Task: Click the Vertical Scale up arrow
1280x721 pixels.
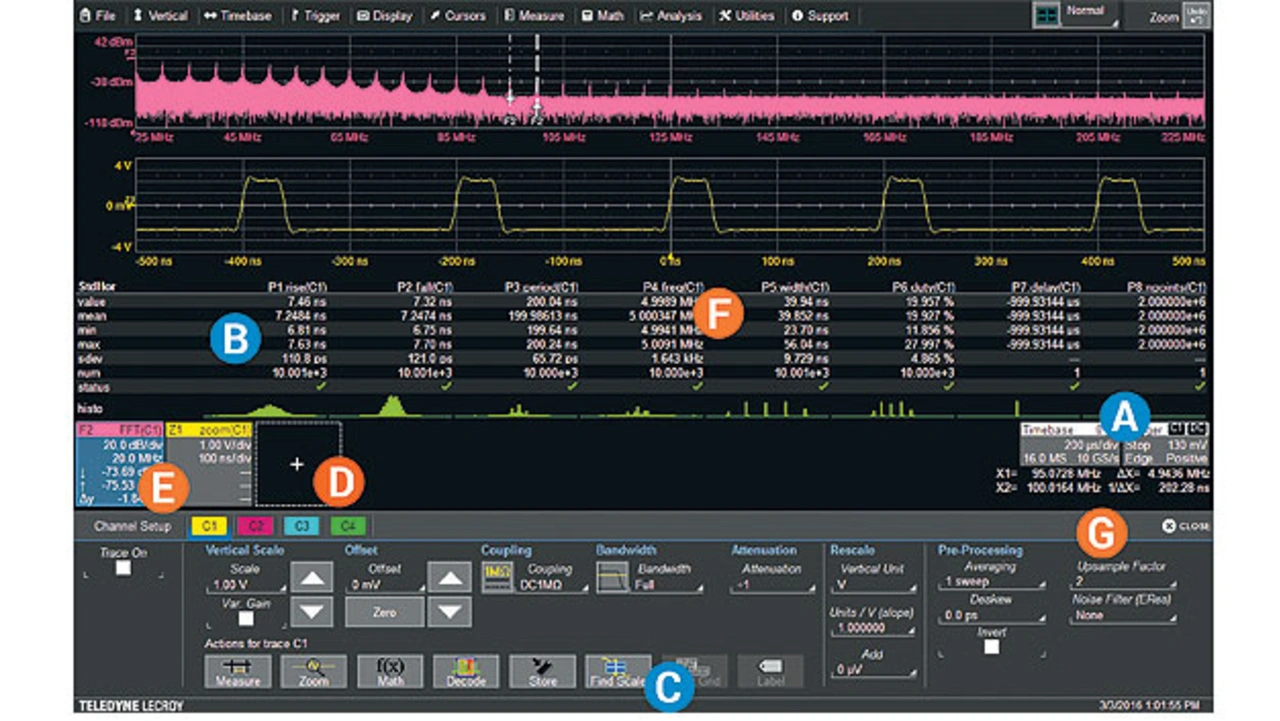Action: pos(313,577)
